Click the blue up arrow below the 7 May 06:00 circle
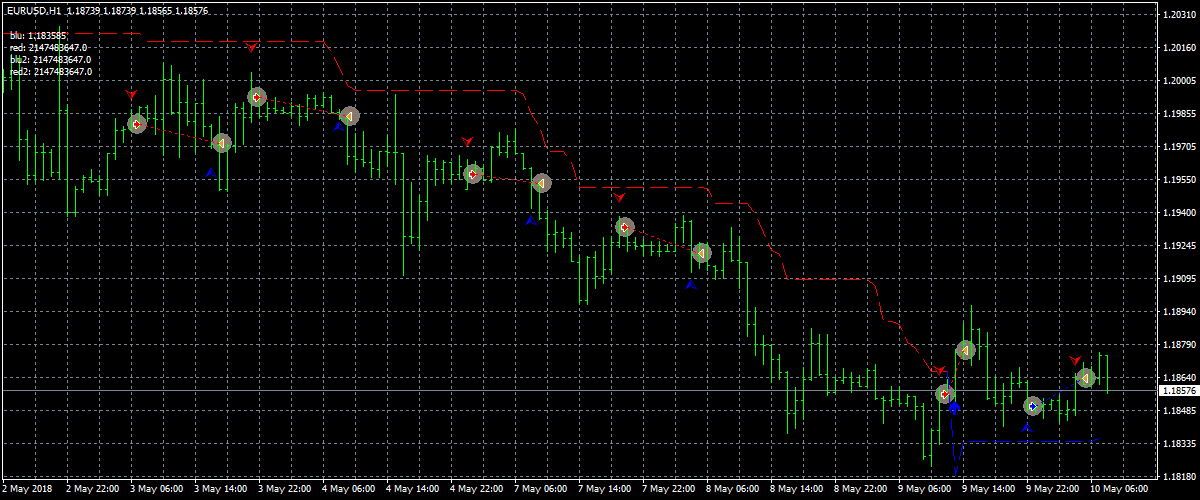The image size is (1200, 500). tap(532, 220)
